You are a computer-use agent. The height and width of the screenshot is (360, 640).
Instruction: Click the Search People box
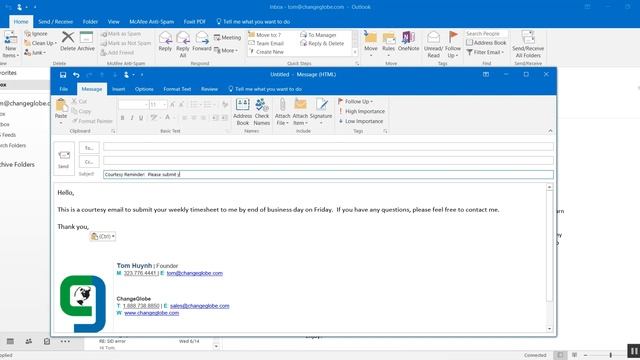(486, 33)
